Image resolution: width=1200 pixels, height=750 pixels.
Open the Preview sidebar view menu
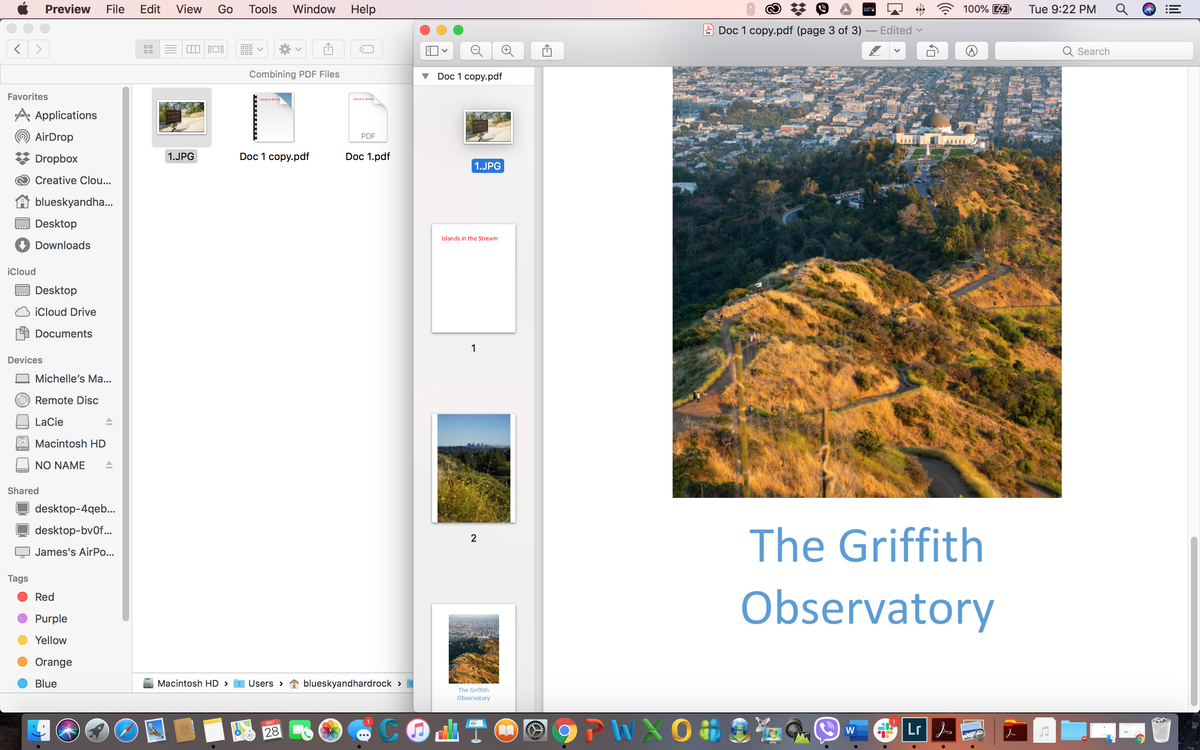click(x=437, y=50)
